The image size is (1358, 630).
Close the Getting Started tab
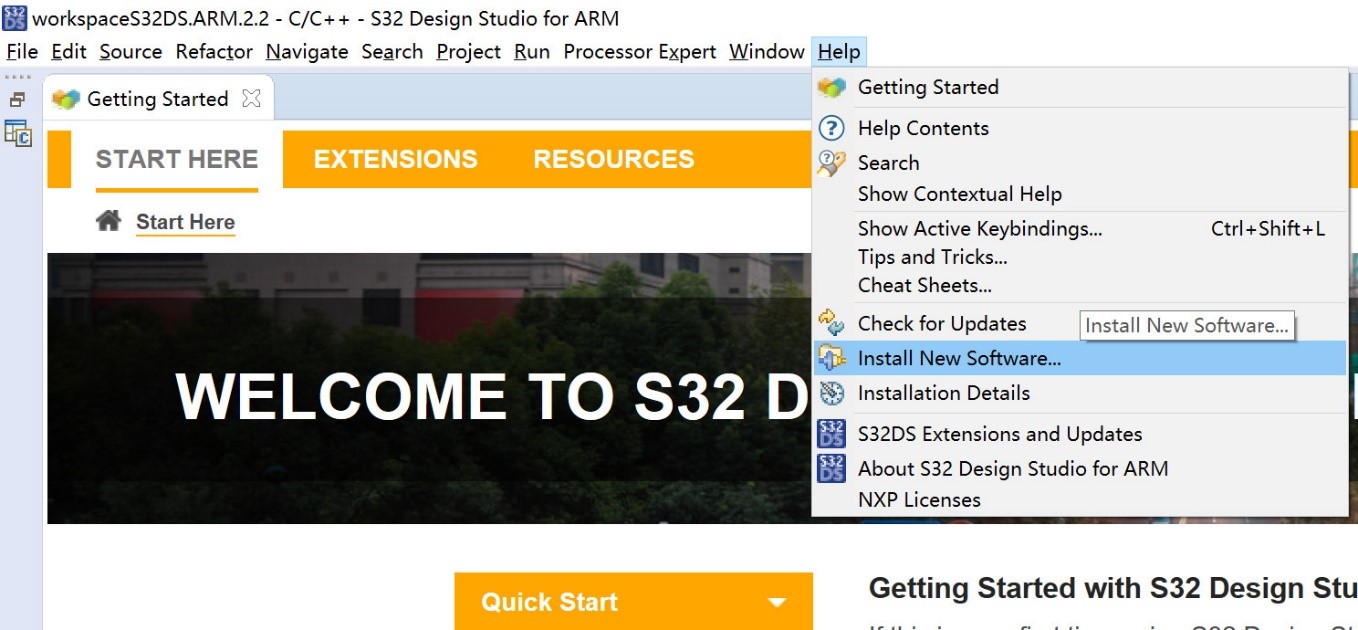[x=252, y=98]
